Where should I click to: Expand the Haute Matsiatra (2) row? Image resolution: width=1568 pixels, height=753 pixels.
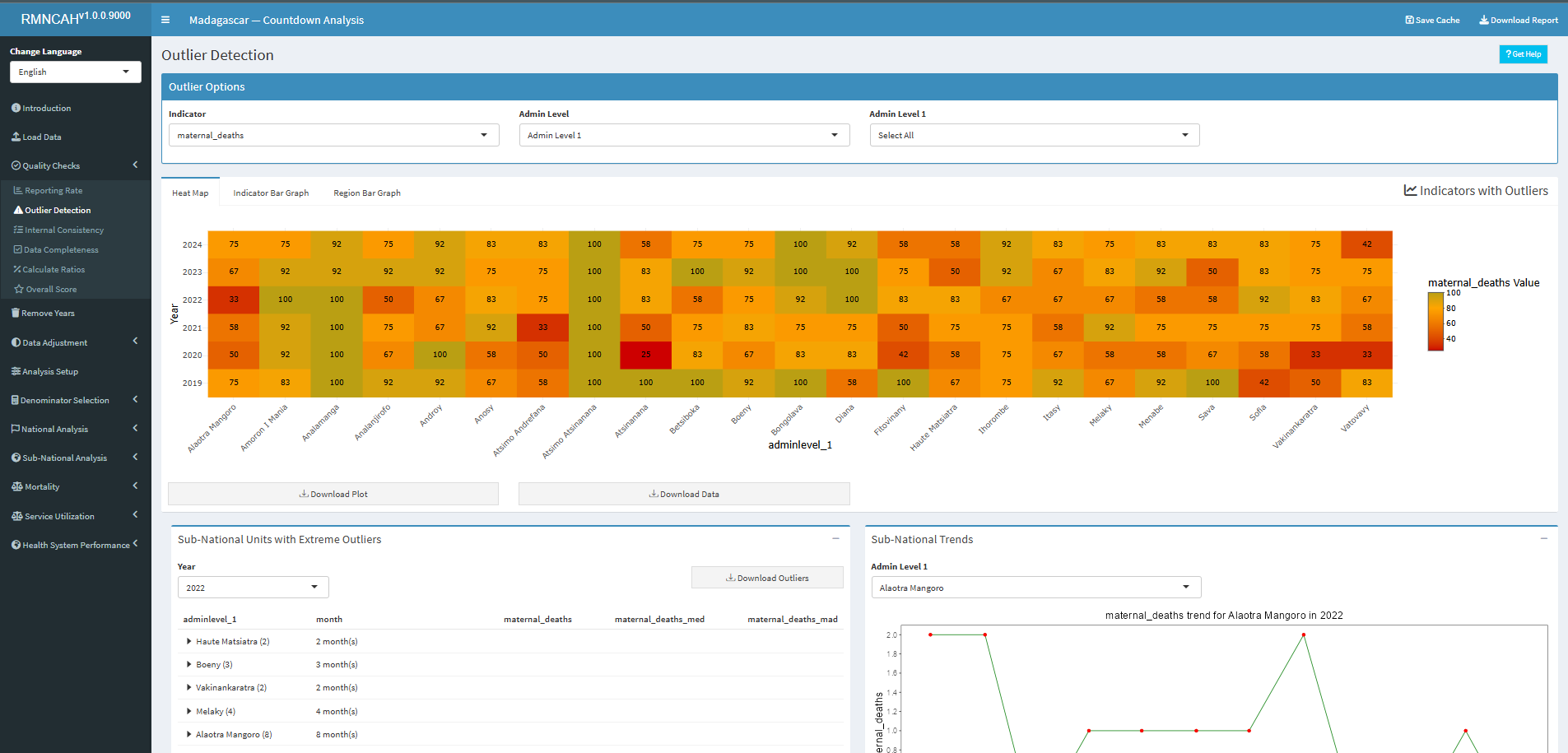188,641
